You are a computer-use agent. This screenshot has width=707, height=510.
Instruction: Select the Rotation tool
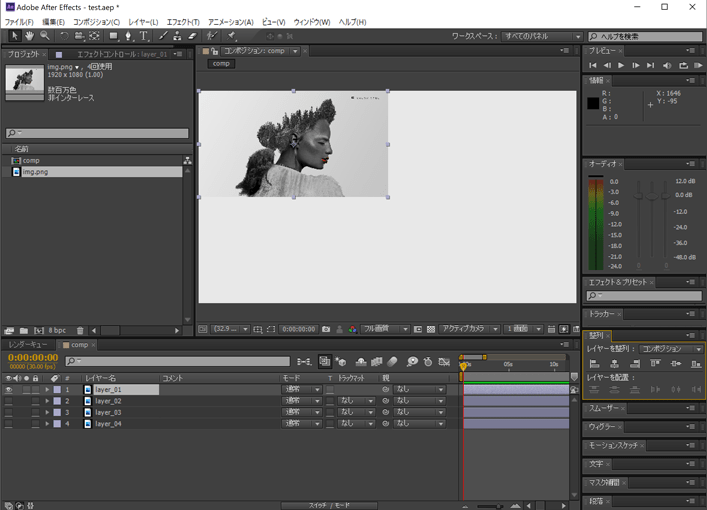coord(64,36)
